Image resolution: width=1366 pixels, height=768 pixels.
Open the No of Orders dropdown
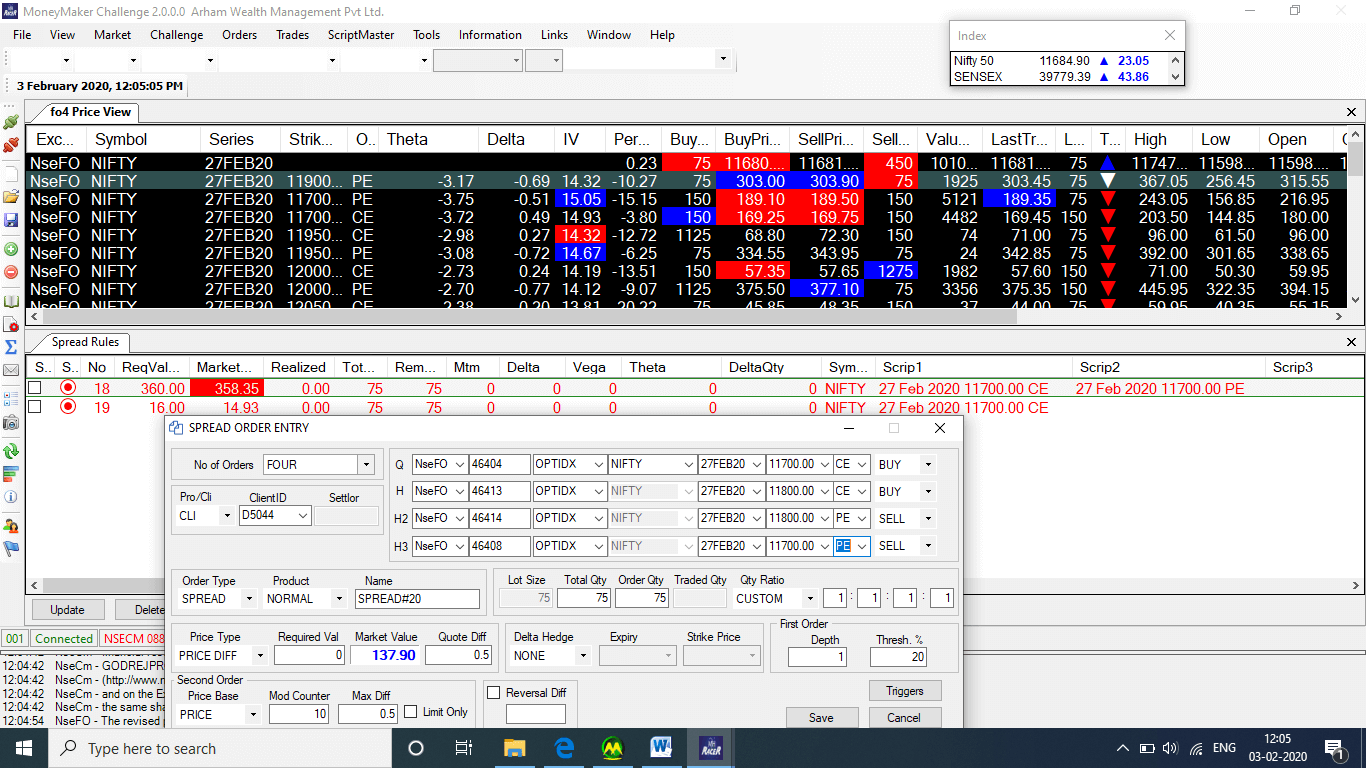coord(366,464)
